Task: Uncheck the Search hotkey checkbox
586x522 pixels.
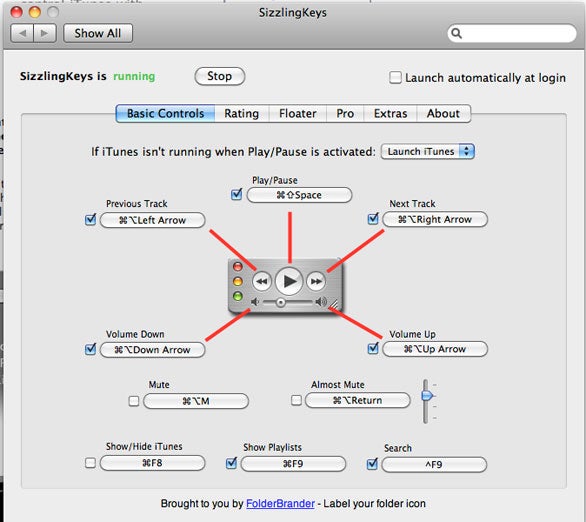Action: 372,464
